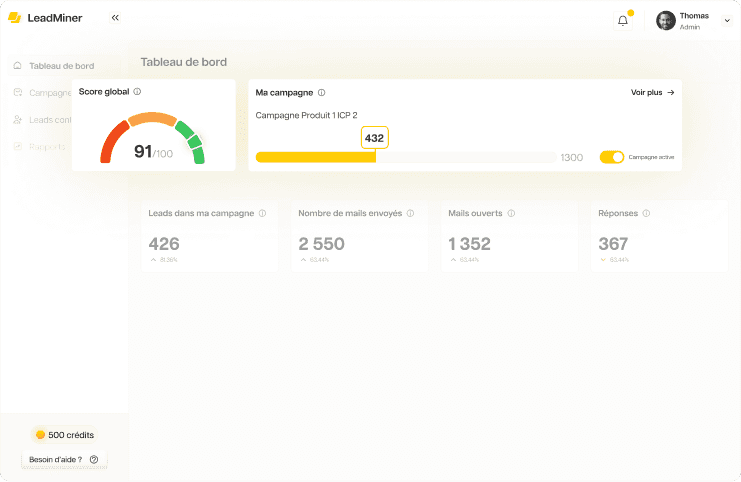Click the yellow campaign progress bar
The image size is (741, 482).
pos(316,158)
